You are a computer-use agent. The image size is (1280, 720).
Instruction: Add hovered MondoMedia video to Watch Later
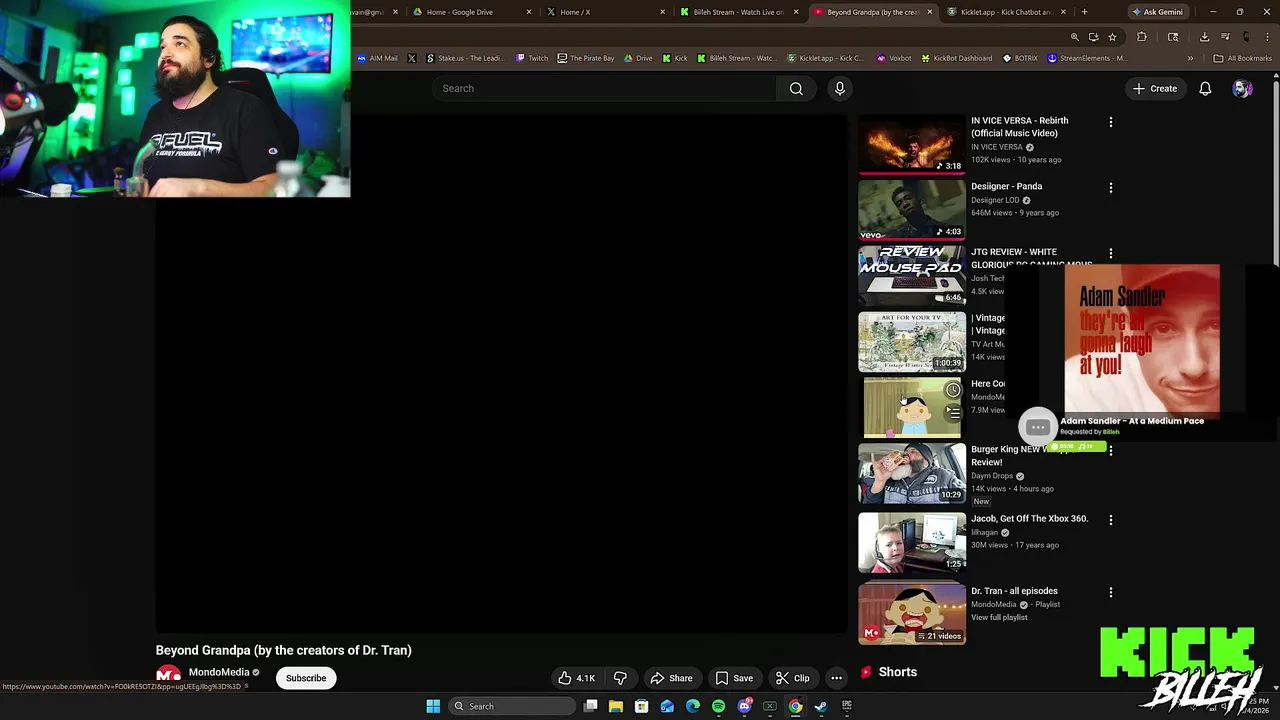click(x=953, y=390)
